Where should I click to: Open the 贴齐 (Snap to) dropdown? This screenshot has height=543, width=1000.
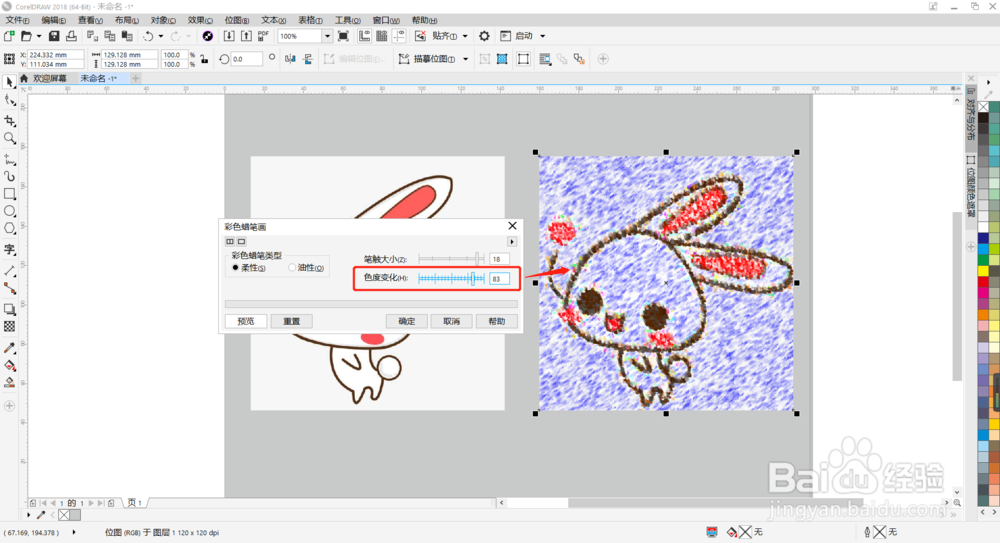[x=465, y=36]
